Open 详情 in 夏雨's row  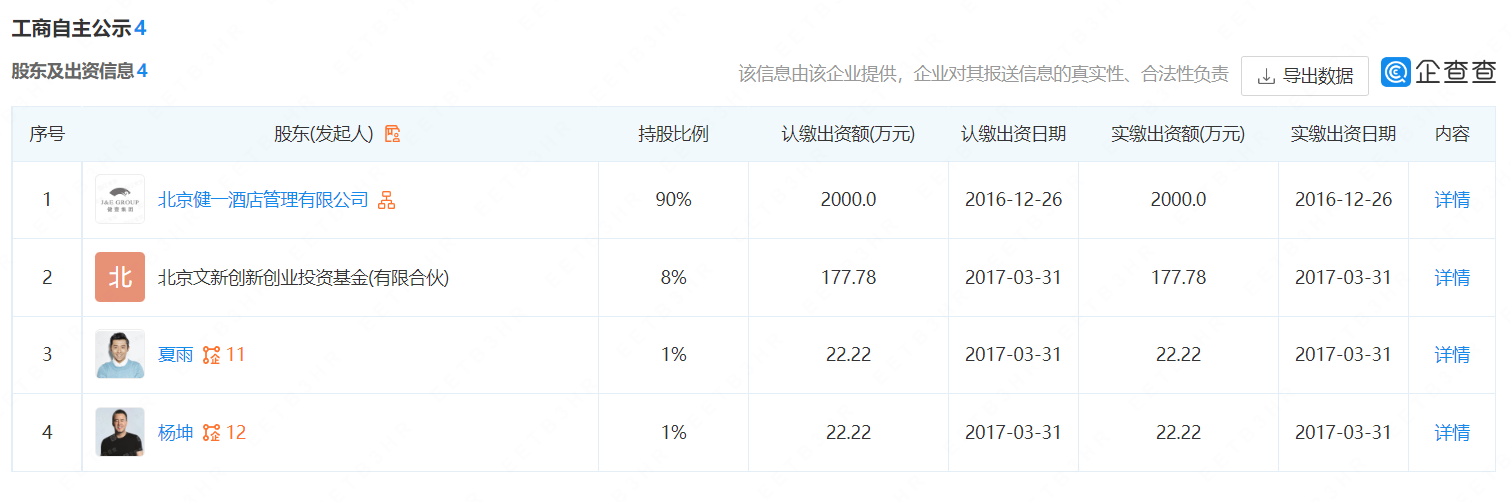pyautogui.click(x=1452, y=355)
